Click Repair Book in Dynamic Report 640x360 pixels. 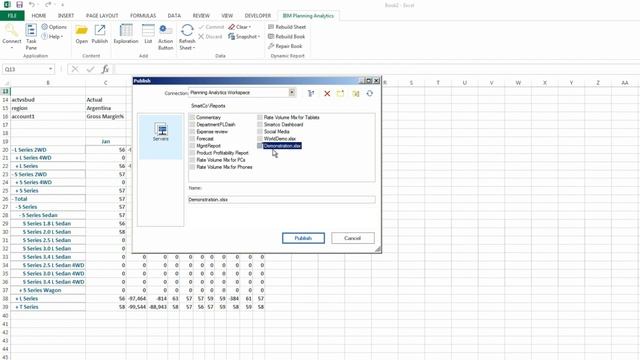click(285, 46)
